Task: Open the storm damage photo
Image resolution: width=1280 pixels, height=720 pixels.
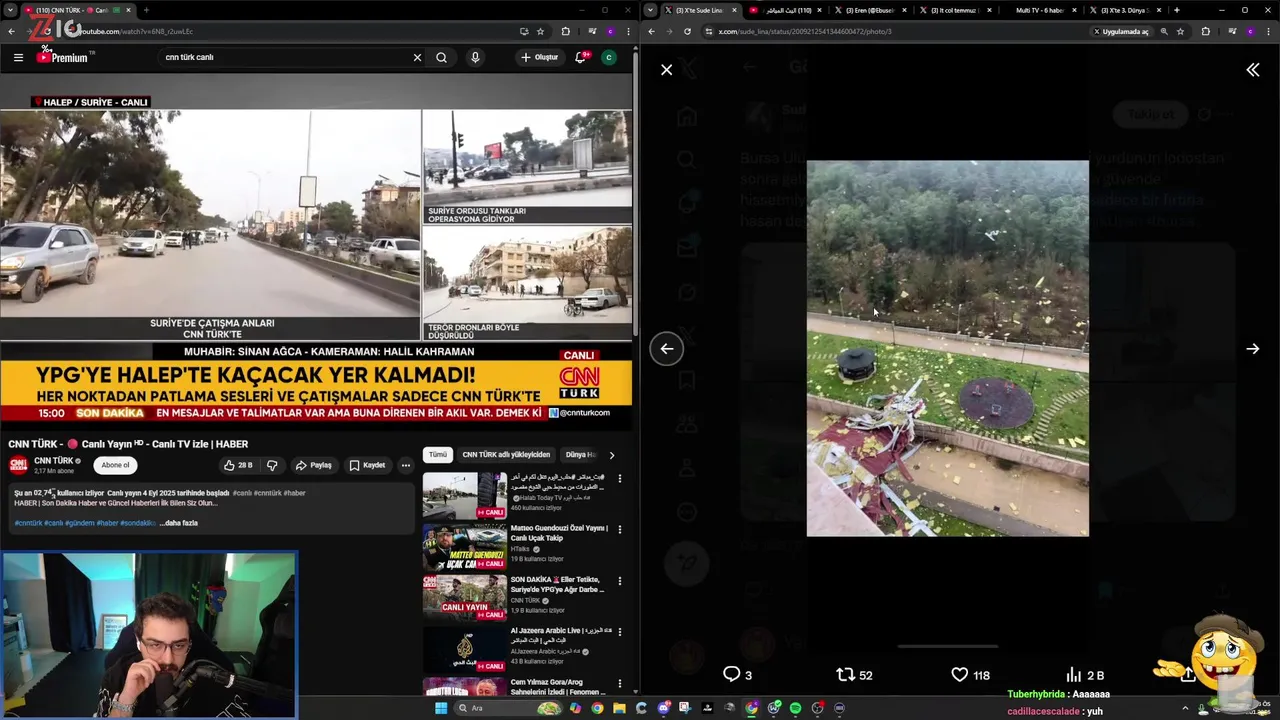Action: coord(948,348)
